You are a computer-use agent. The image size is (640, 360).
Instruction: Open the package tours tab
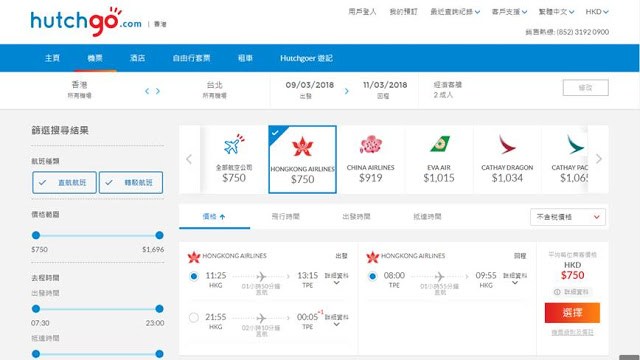pos(191,58)
